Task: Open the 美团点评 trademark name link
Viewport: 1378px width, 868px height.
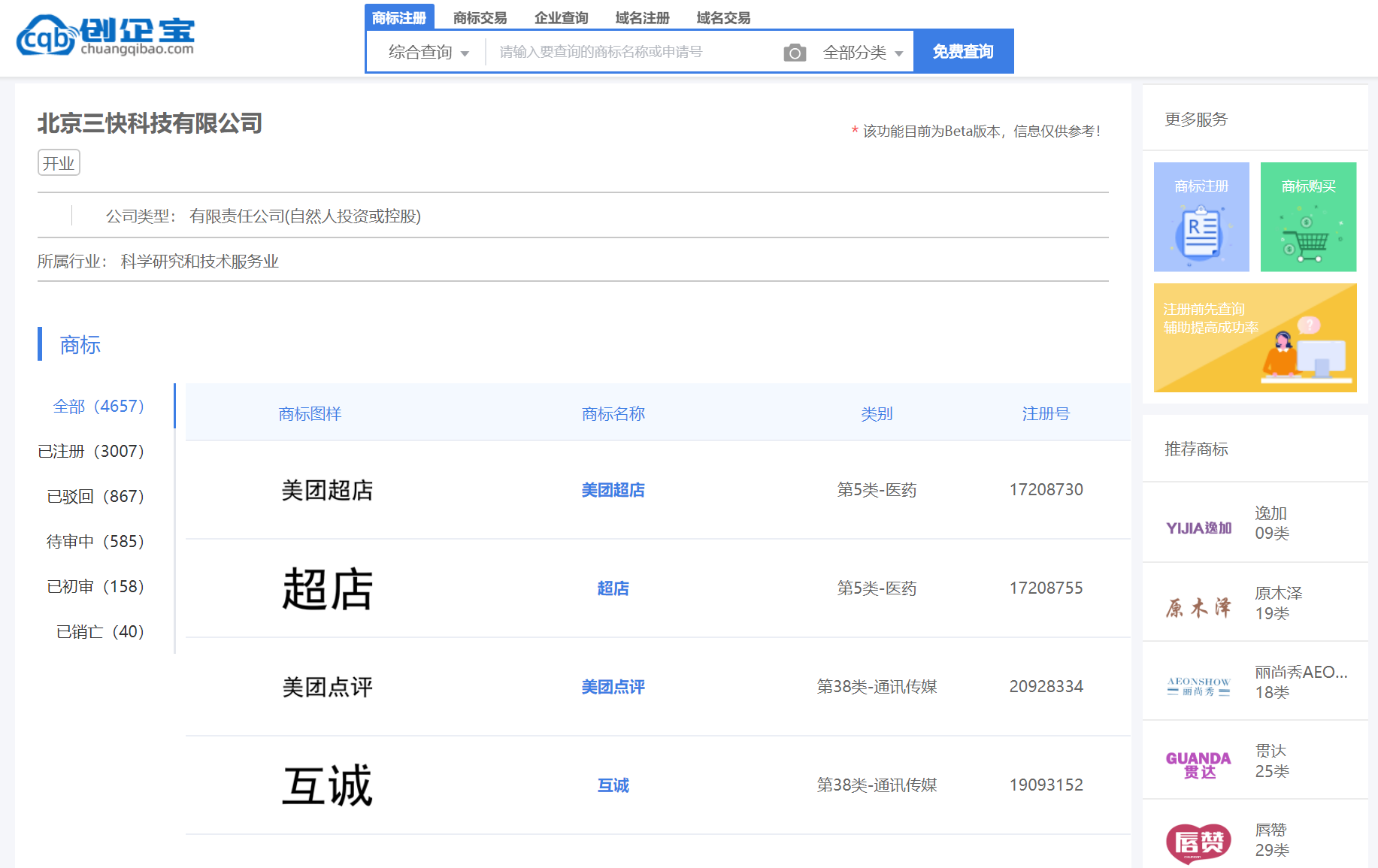Action: click(x=613, y=687)
